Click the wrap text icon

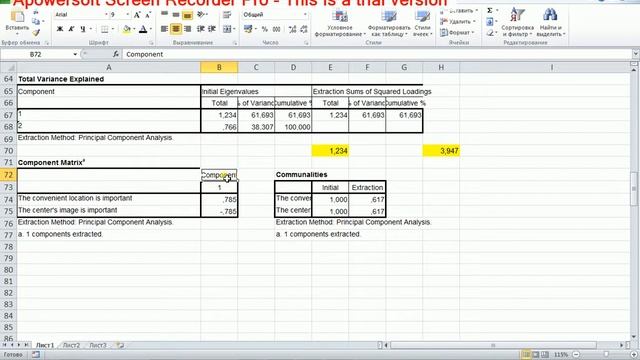pyautogui.click(x=227, y=15)
